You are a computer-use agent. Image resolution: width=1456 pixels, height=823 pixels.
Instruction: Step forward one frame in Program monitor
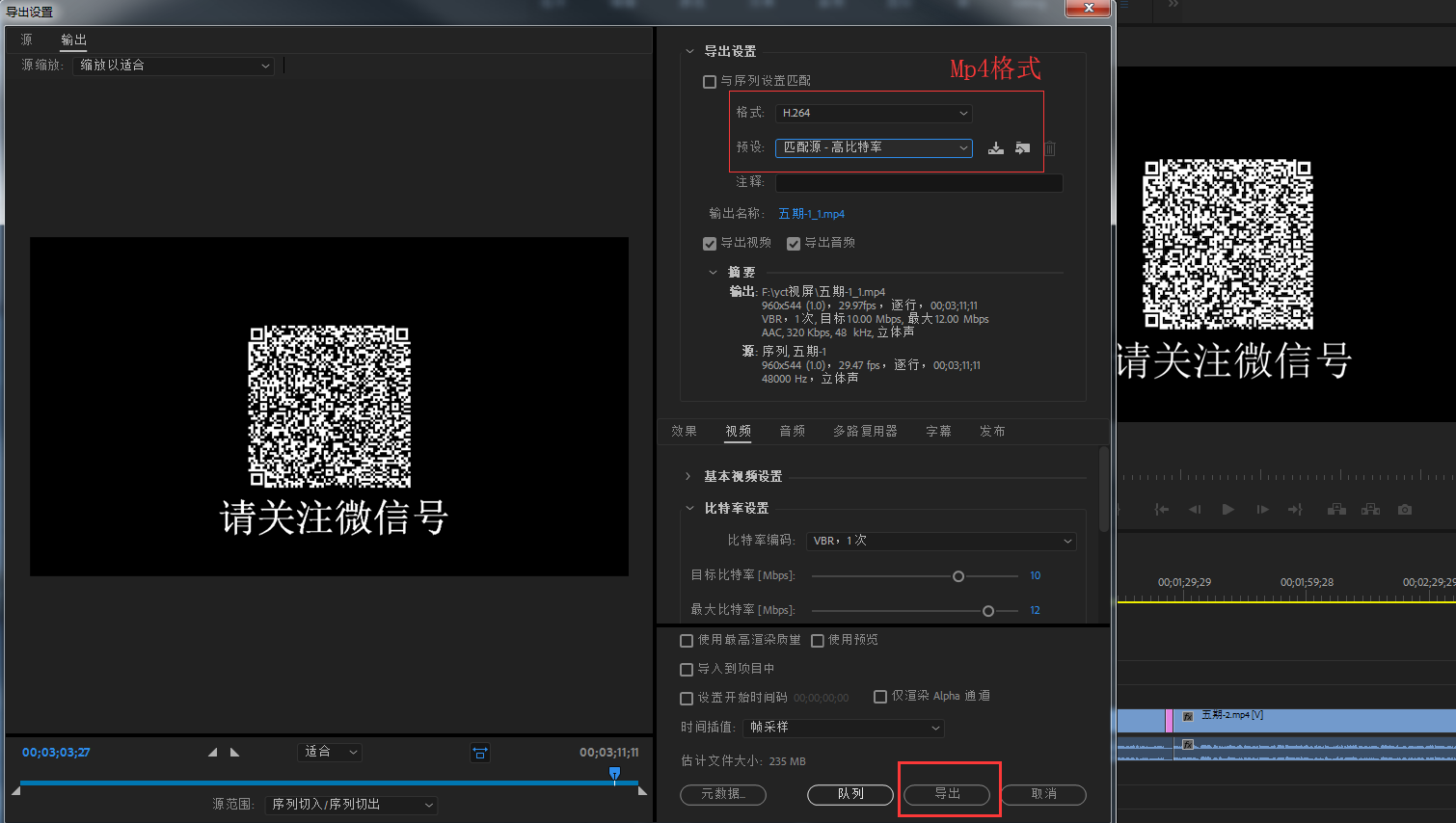click(1261, 509)
